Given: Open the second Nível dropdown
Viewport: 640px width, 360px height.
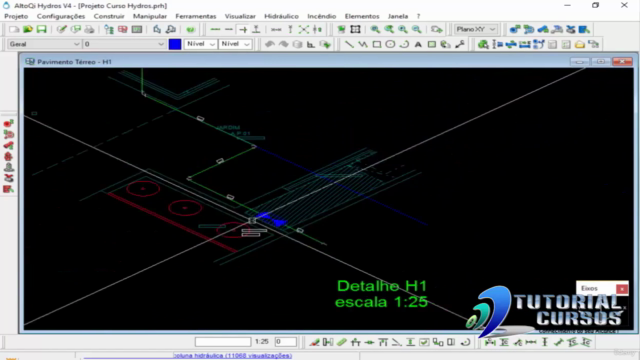Looking at the screenshot, I should [235, 44].
